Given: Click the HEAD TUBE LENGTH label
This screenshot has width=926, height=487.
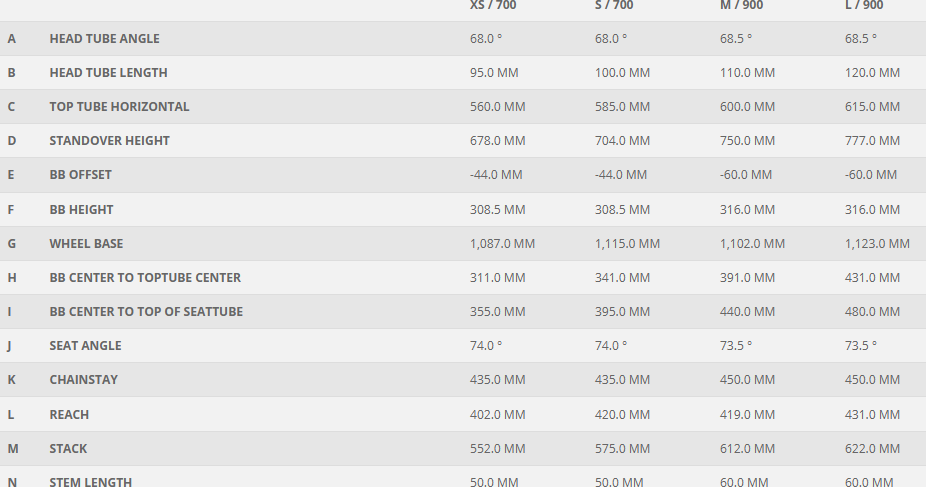Looking at the screenshot, I should [108, 73].
